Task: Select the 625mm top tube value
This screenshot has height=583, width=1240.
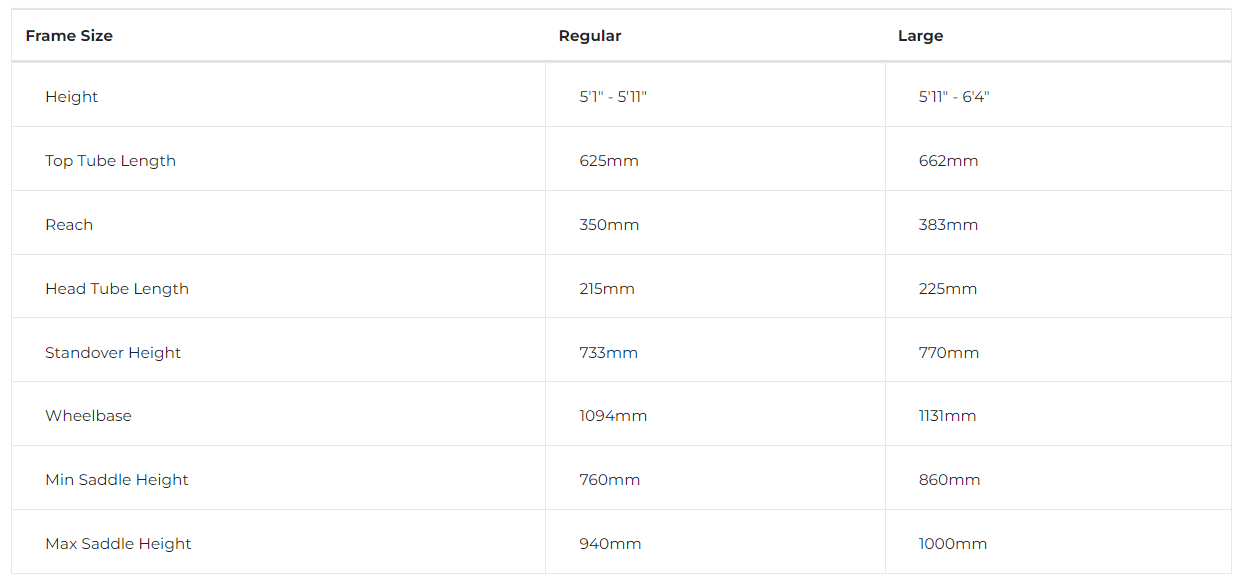Action: pyautogui.click(x=609, y=161)
